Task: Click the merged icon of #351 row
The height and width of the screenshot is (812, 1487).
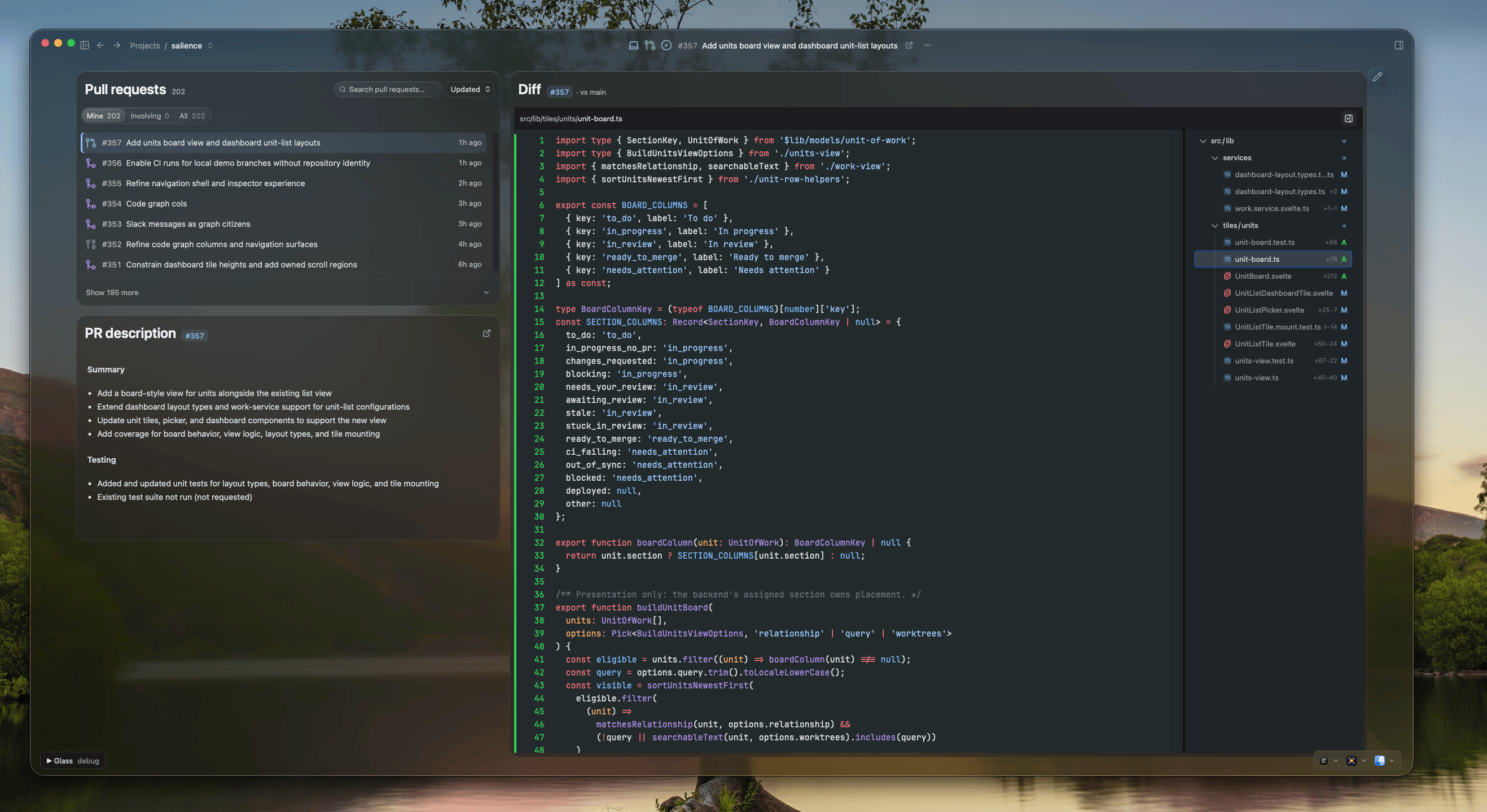Action: pyautogui.click(x=91, y=264)
